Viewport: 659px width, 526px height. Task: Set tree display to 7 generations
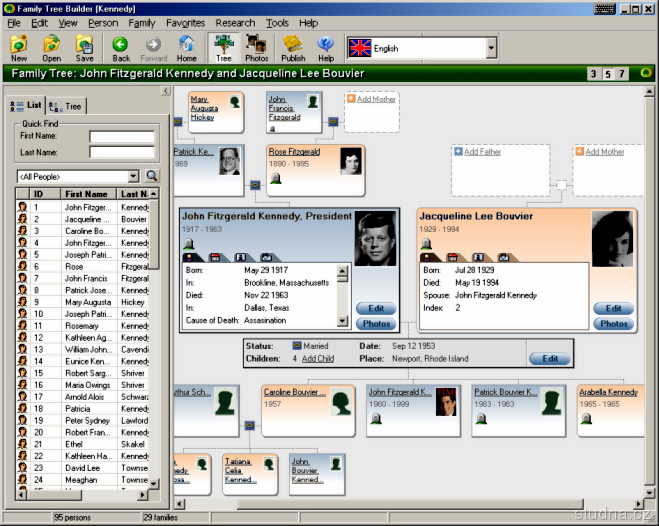(622, 74)
